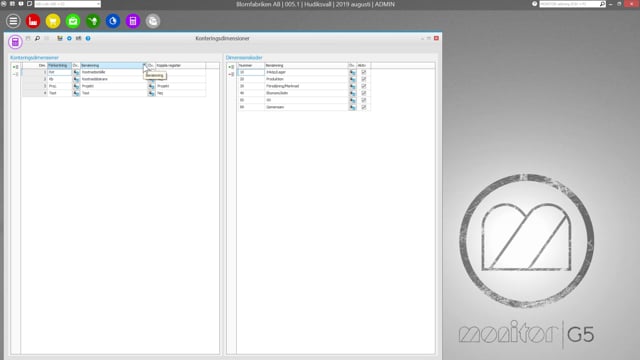Viewport: 640px width, 360px height.
Task: Open translation icon after Benämning 'Projekt'
Action: pyautogui.click(x=151, y=86)
